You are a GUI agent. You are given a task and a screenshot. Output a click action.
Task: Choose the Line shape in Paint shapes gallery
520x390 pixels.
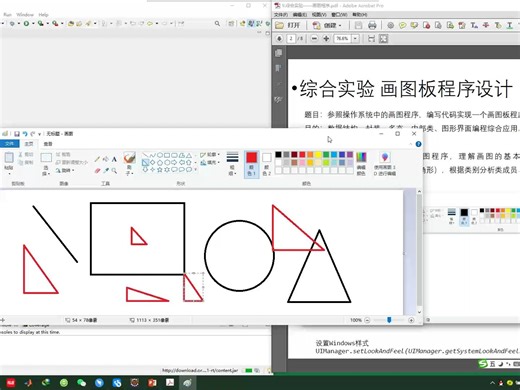click(x=145, y=155)
